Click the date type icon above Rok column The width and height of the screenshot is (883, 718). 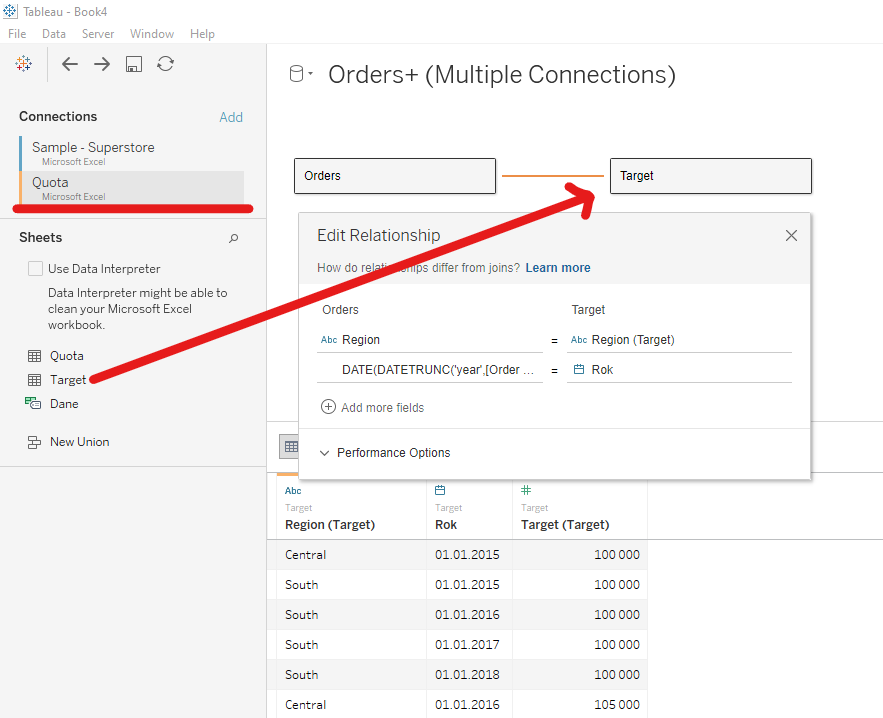coord(440,490)
